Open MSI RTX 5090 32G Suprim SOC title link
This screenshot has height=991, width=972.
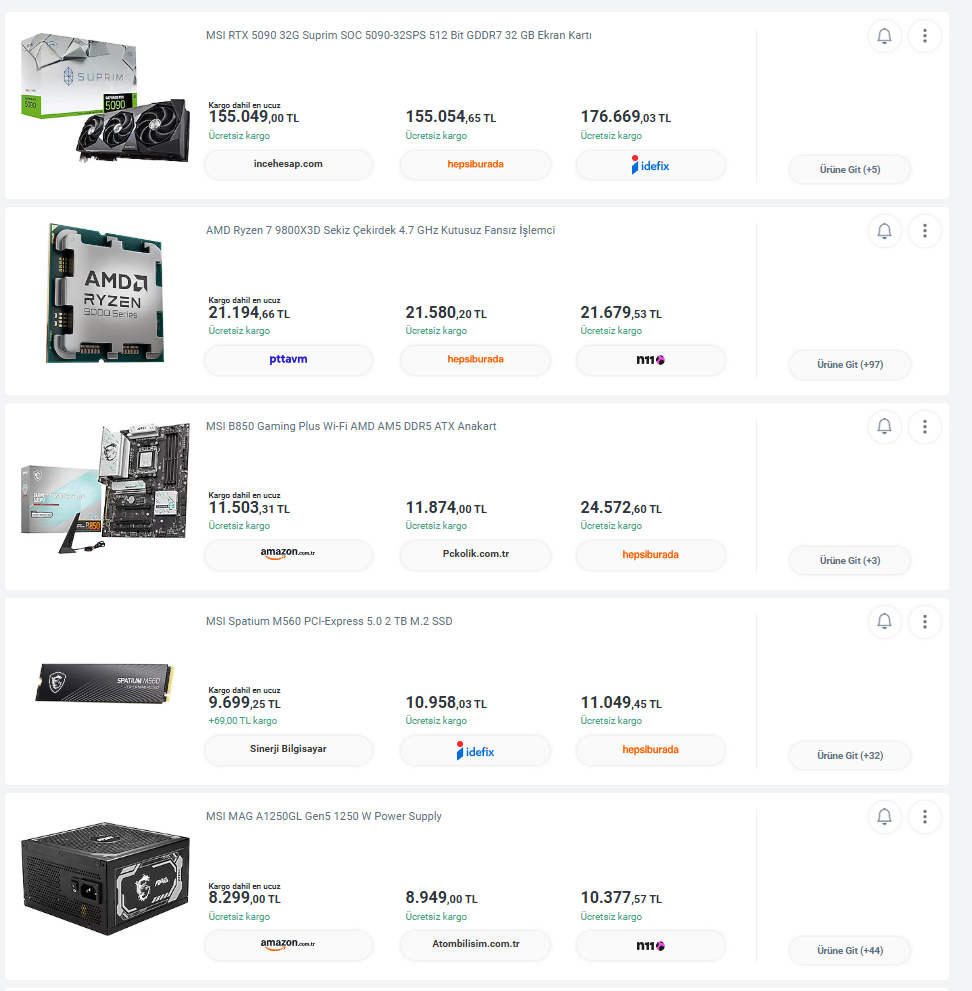click(399, 35)
